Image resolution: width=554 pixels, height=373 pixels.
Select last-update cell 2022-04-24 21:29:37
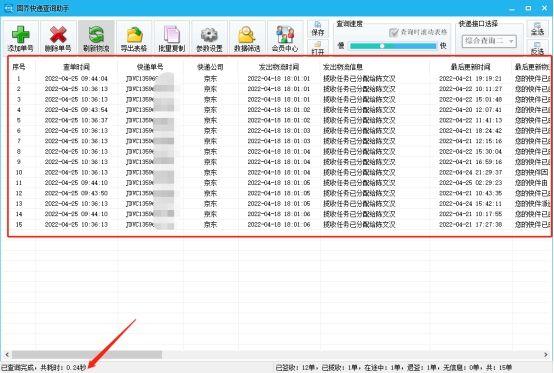point(470,172)
